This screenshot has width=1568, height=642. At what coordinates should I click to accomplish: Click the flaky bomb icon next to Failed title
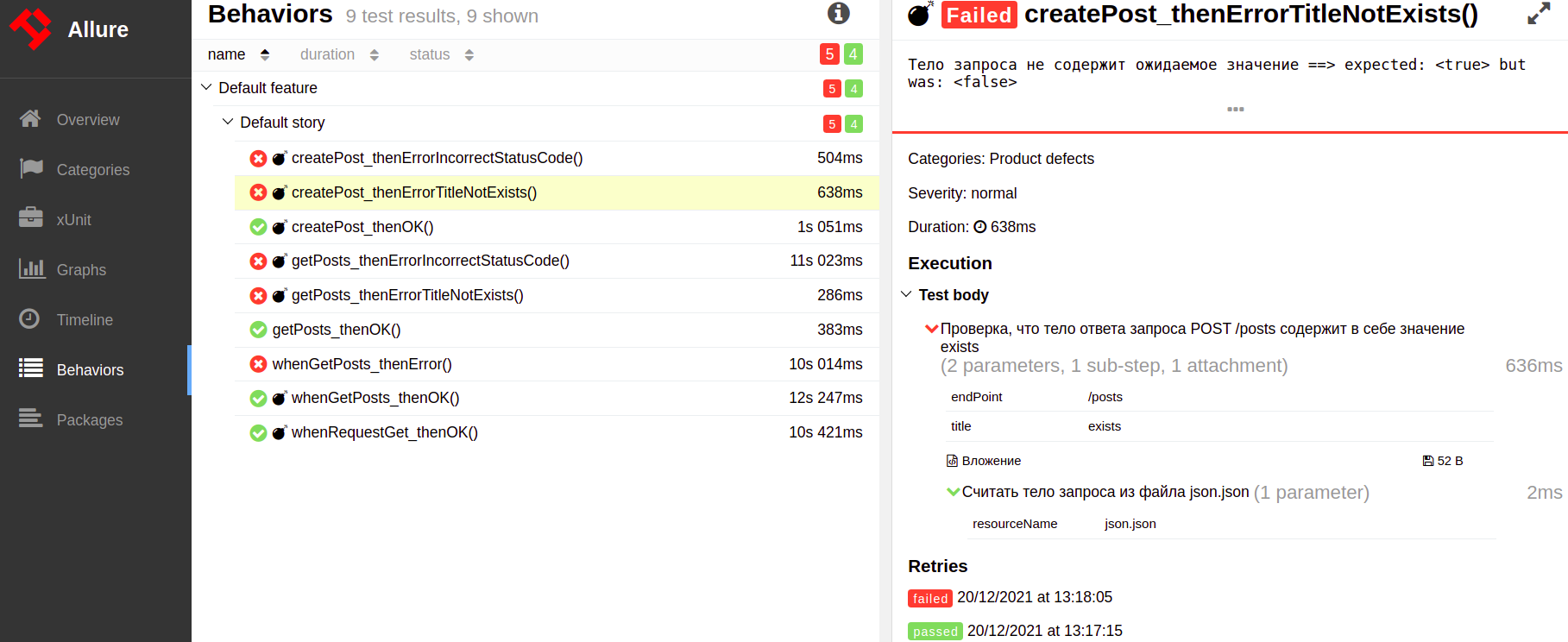(920, 14)
